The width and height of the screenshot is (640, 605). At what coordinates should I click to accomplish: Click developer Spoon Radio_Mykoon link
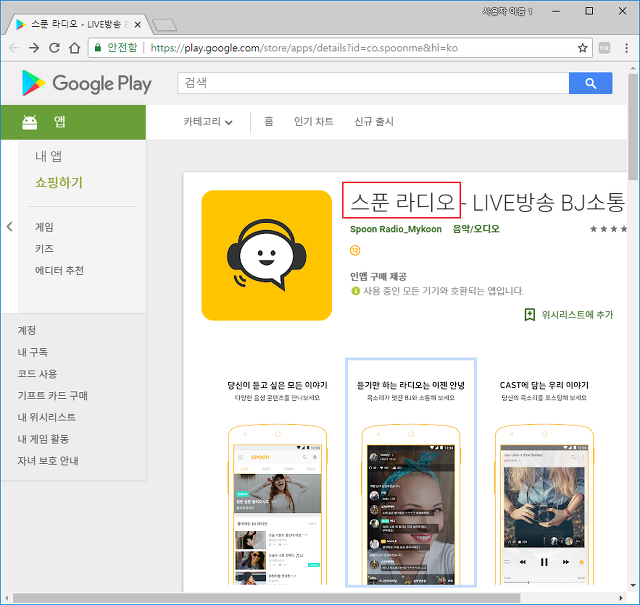point(396,229)
